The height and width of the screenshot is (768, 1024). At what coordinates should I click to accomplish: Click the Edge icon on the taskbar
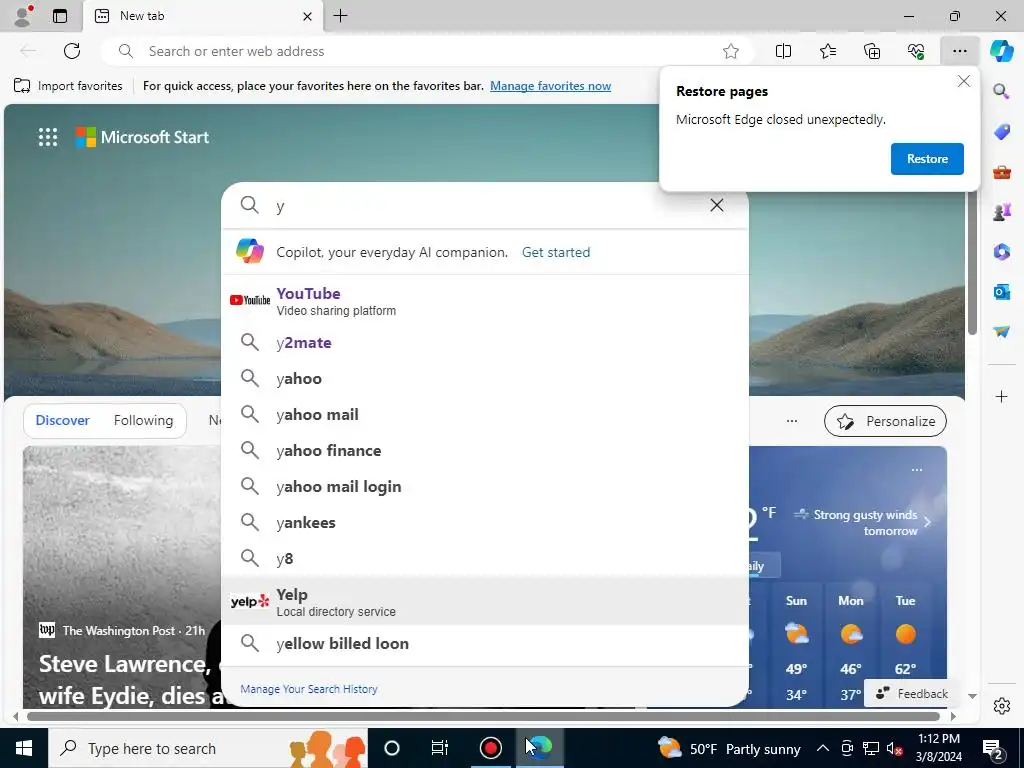[x=540, y=748]
